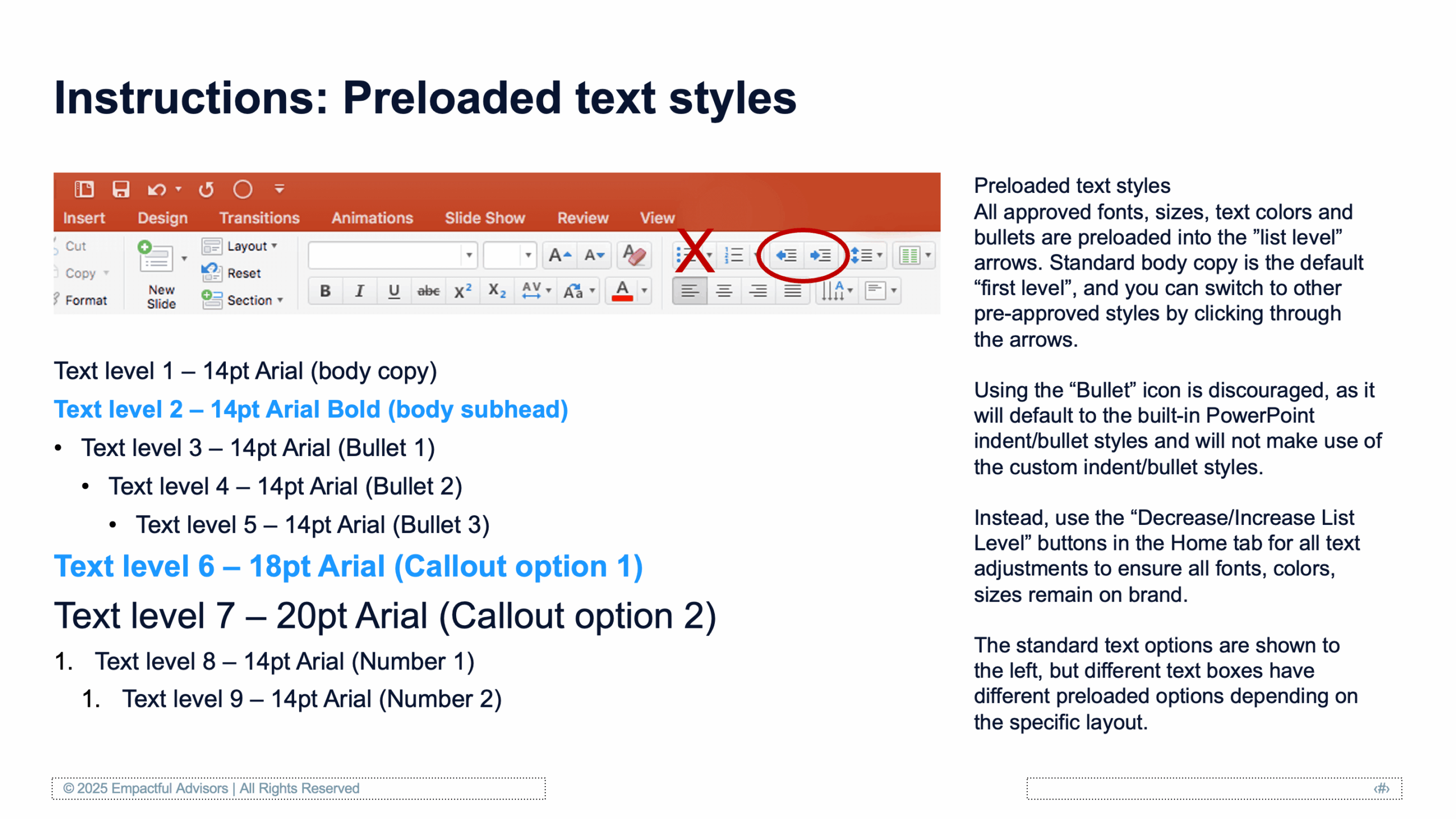Image resolution: width=1456 pixels, height=819 pixels.
Task: Switch to the Transitions tab
Action: (259, 218)
